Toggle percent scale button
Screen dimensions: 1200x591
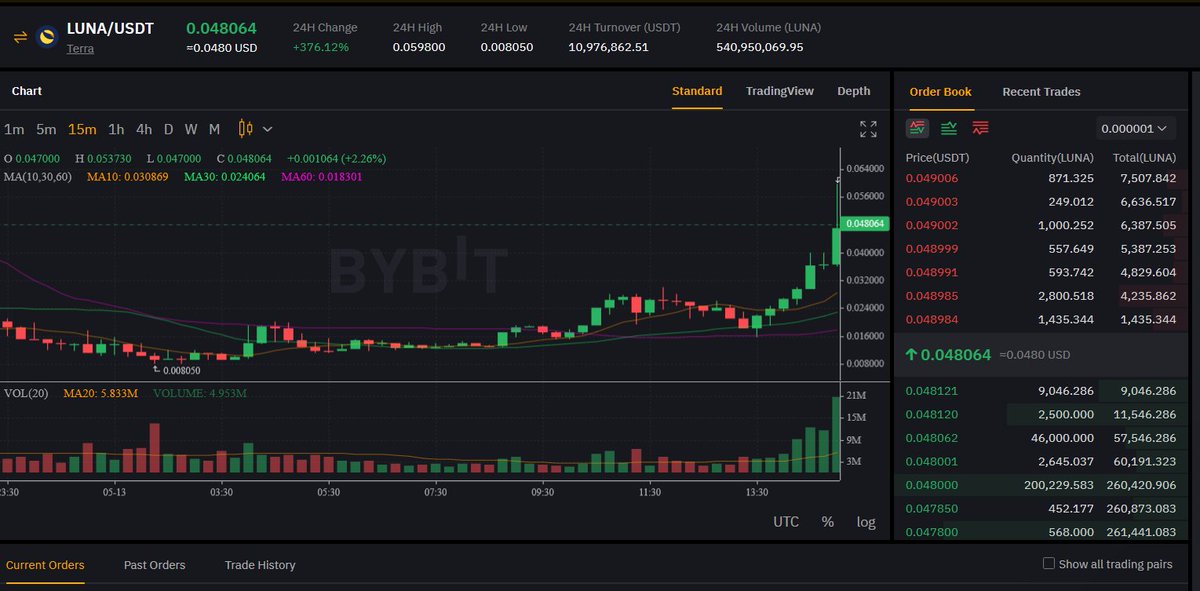click(828, 522)
